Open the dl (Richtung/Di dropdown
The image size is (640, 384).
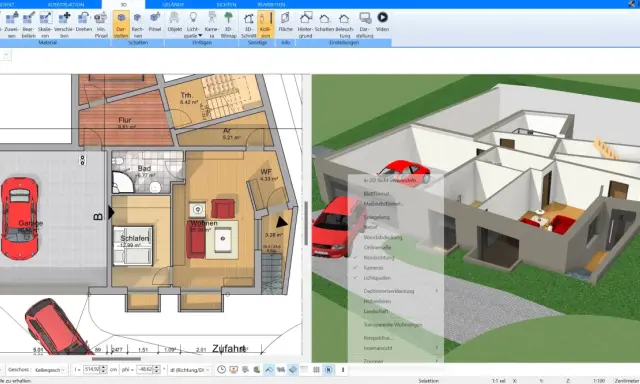click(x=190, y=370)
